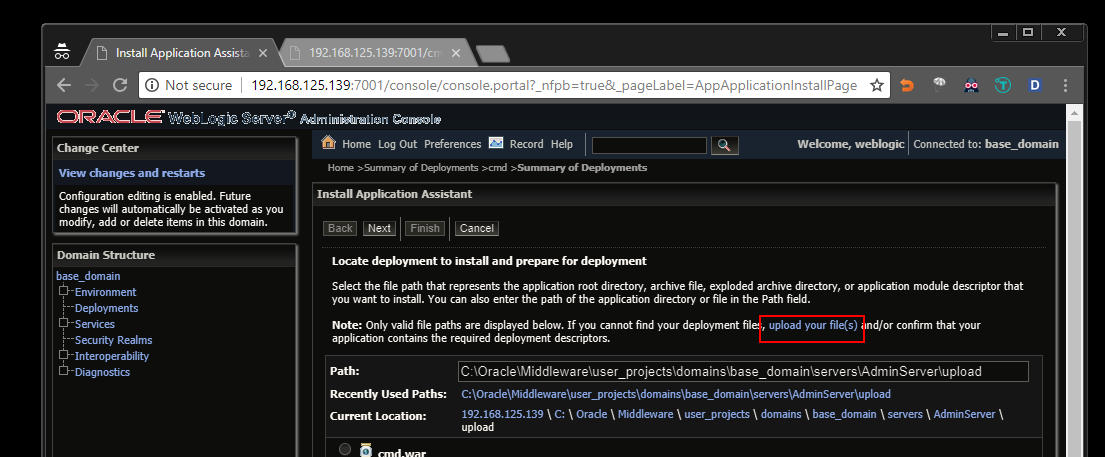Click AdminServer in Current Location path
The height and width of the screenshot is (457, 1105).
tap(964, 414)
